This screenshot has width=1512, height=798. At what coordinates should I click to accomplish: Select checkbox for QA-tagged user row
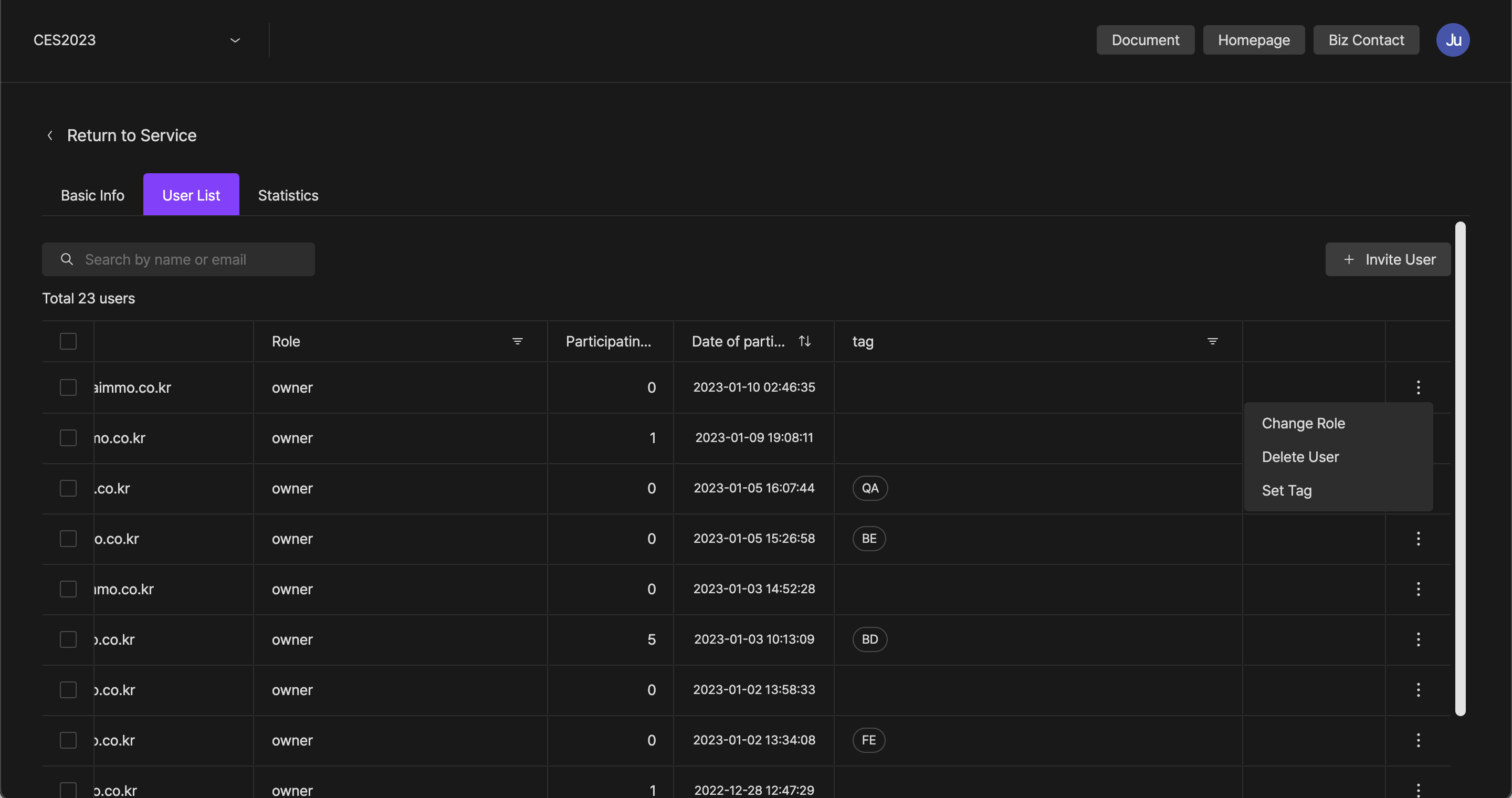[x=68, y=488]
